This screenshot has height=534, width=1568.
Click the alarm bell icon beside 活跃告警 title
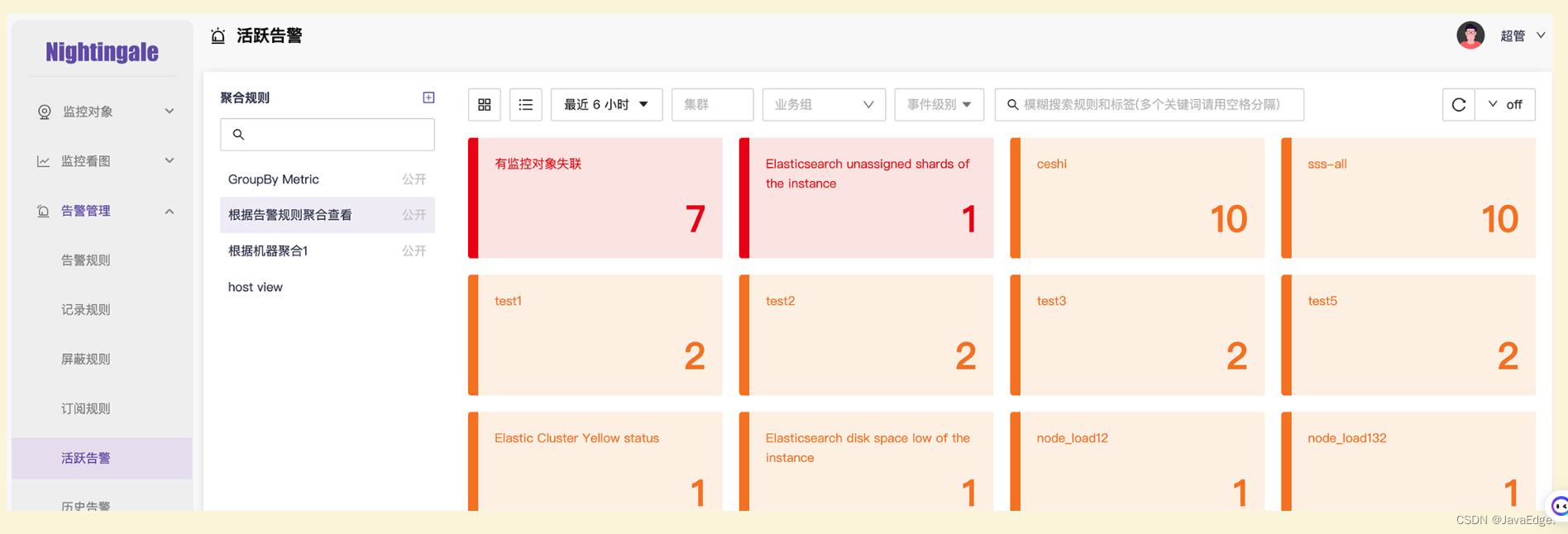click(218, 36)
